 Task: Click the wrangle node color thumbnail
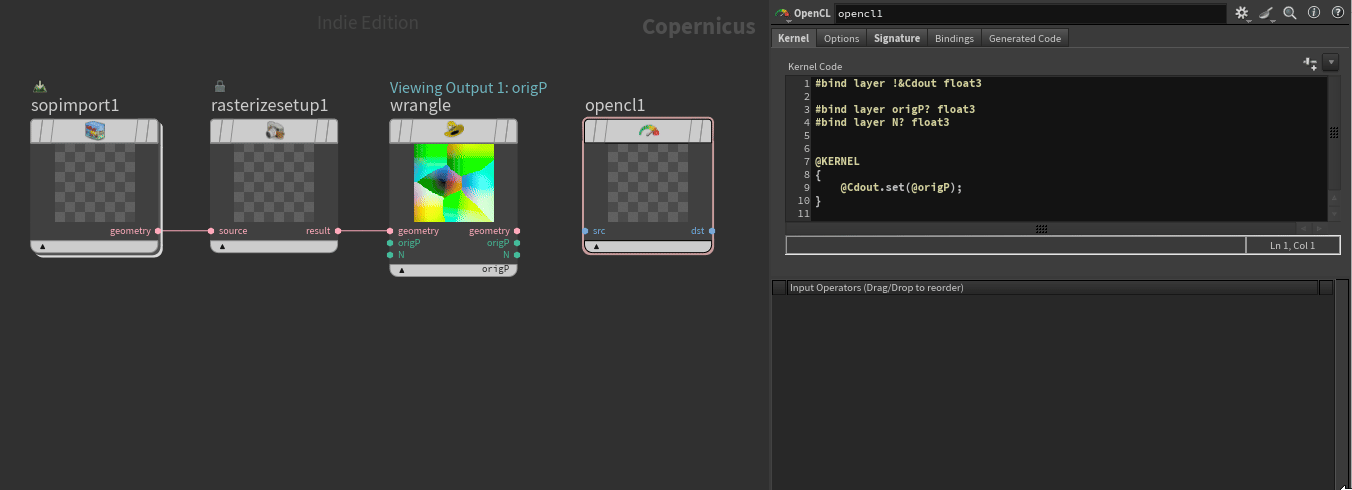454,183
